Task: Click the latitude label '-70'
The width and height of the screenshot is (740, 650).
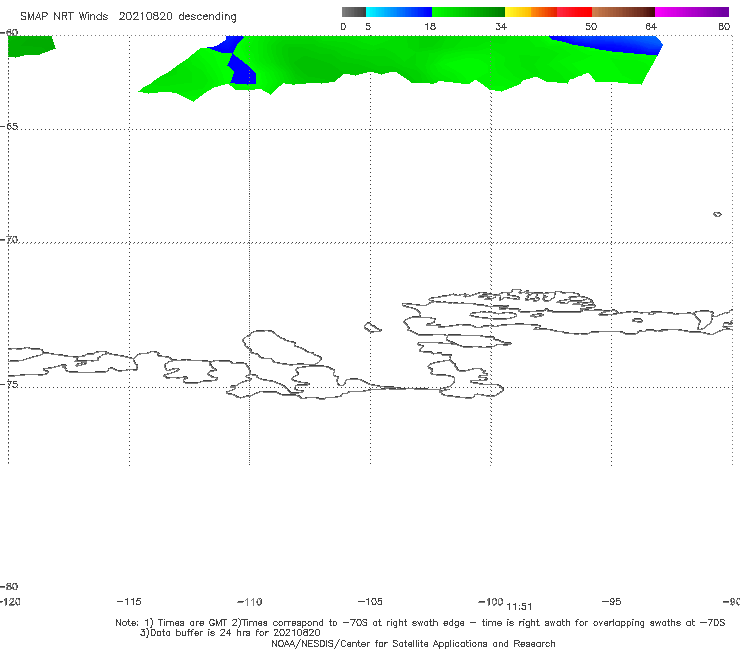Action: 9,239
